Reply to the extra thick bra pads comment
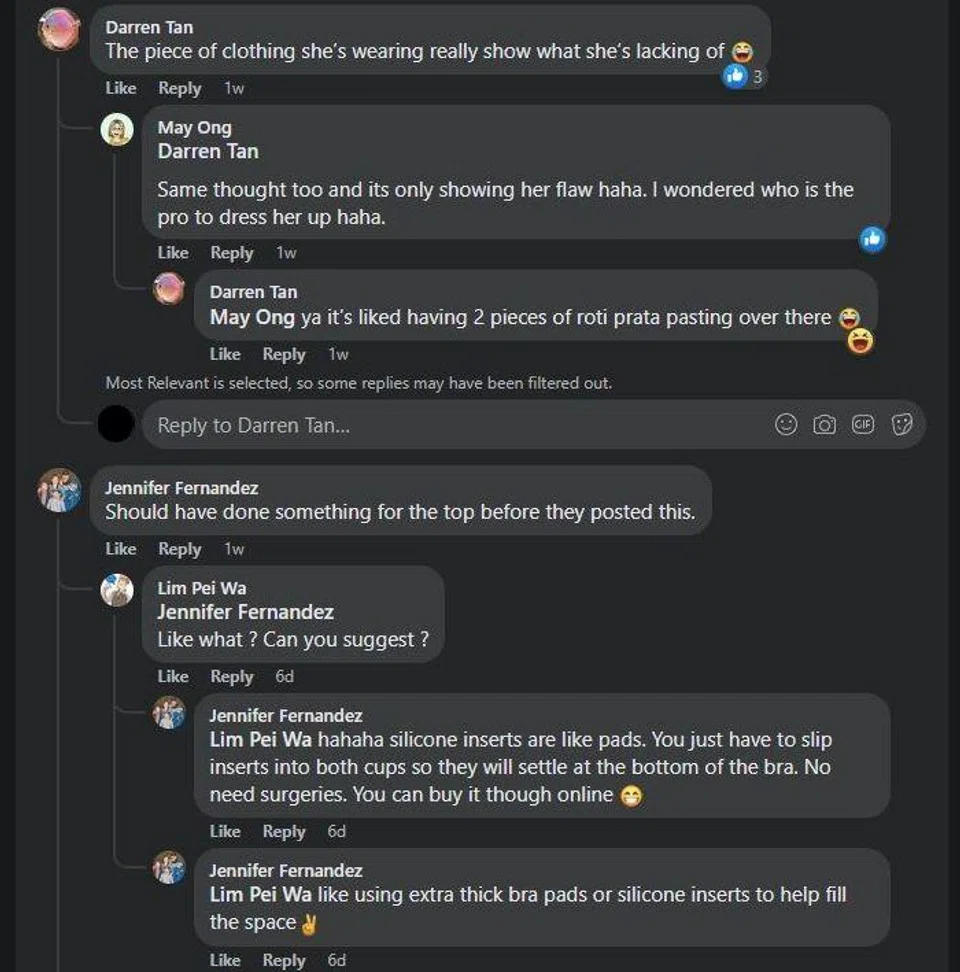This screenshot has width=960, height=972. 284,960
